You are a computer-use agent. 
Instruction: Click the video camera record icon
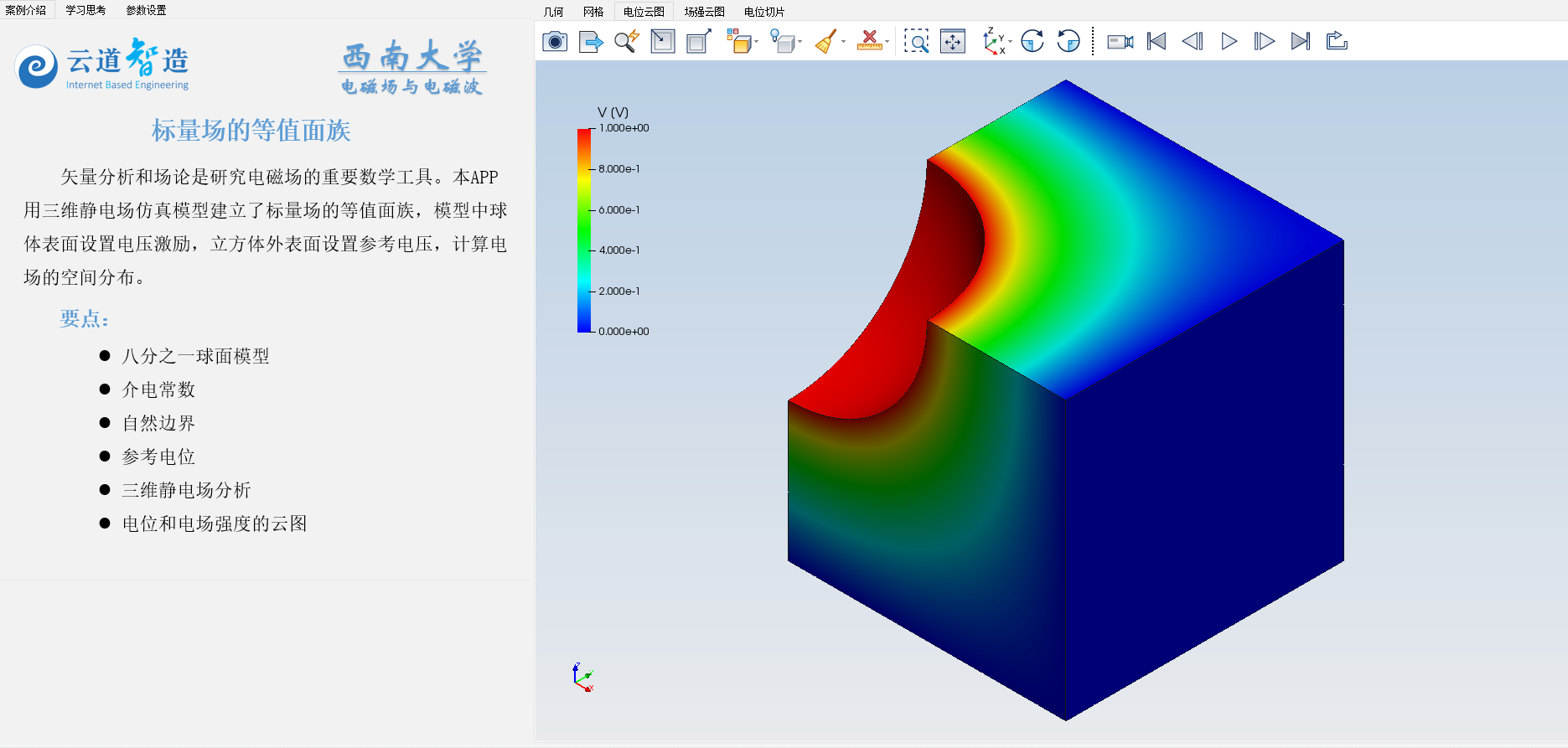tap(1120, 42)
